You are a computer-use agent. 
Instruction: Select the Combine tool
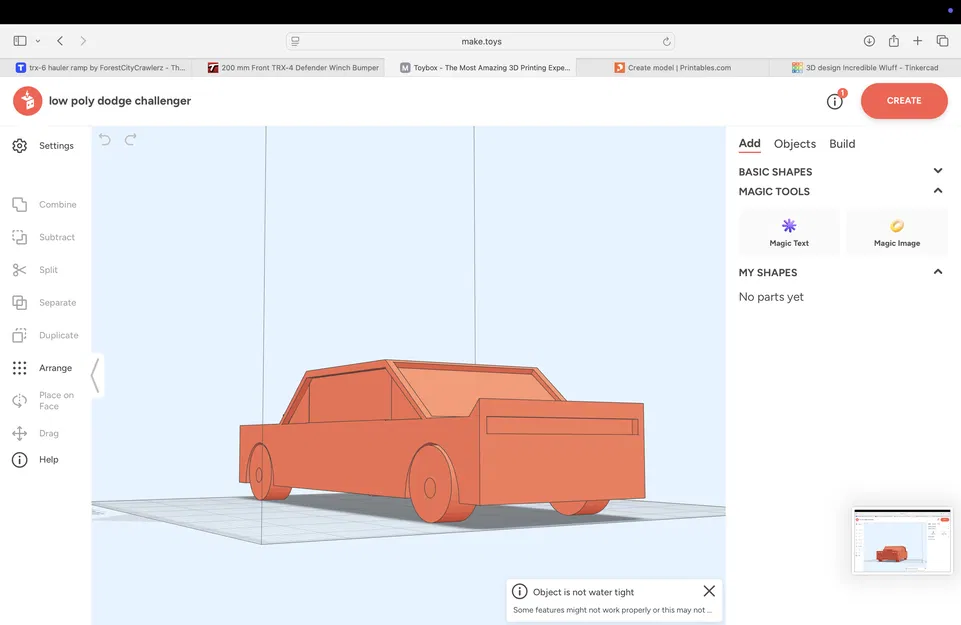45,204
